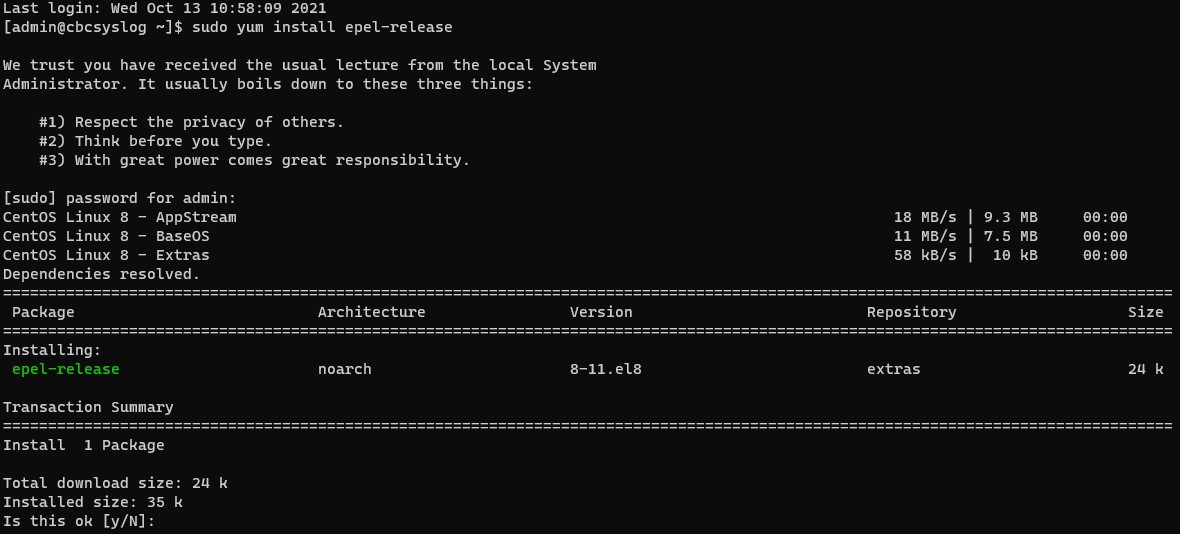
Task: Click the green epel-release package name
Action: pos(66,369)
